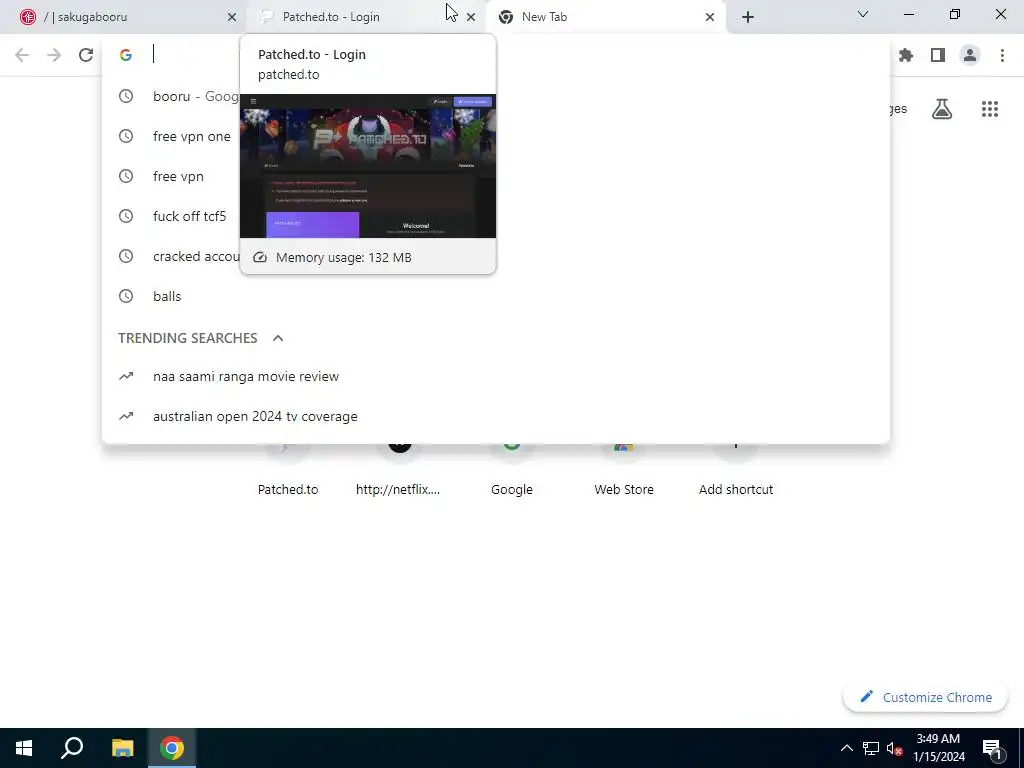Toggle the Chrome side panel
Screen dimensions: 1024x768
pyautogui.click(x=938, y=55)
